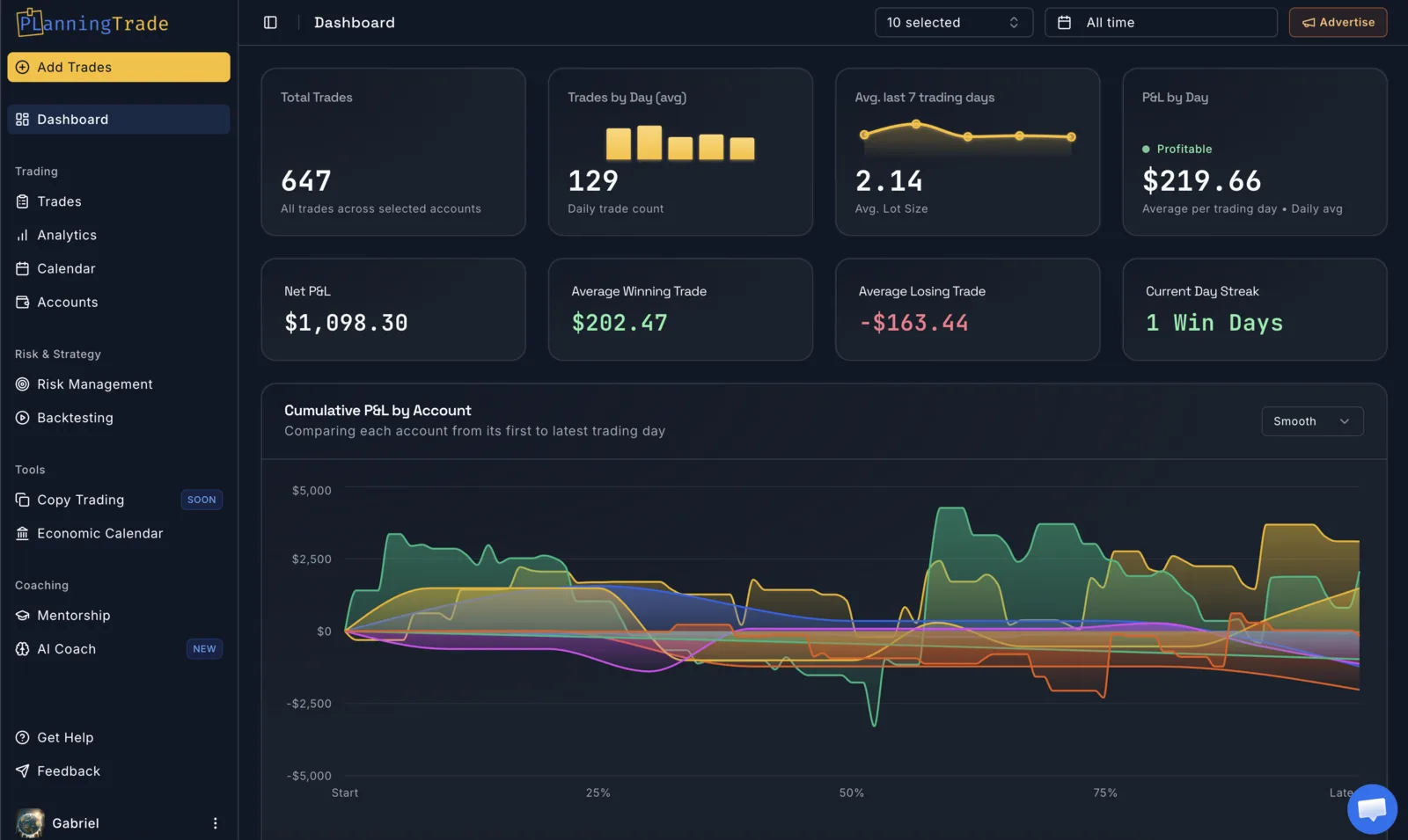Click Gabriel username in sidebar
This screenshot has height=840, width=1408.
[x=76, y=823]
